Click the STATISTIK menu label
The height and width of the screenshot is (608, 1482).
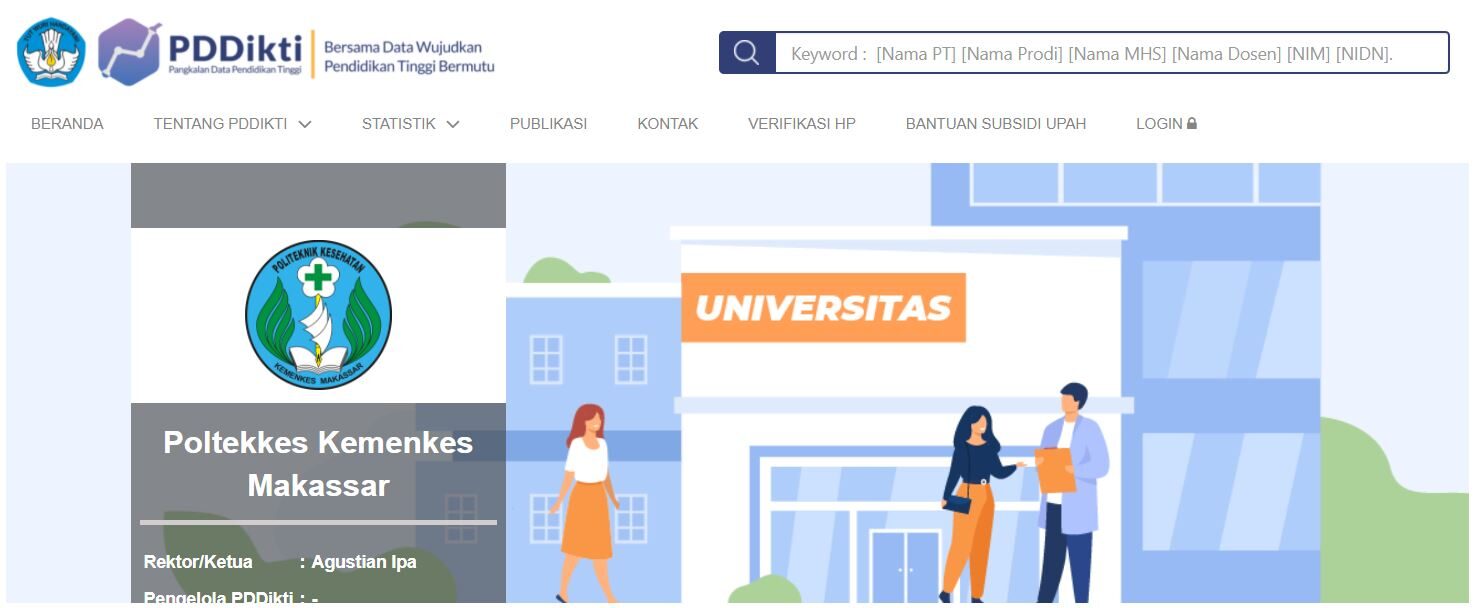pyautogui.click(x=399, y=124)
